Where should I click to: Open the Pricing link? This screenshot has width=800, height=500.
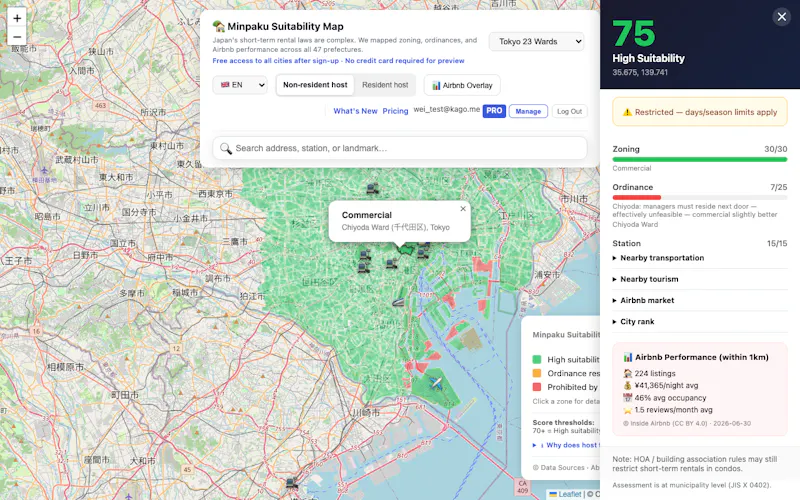[395, 111]
